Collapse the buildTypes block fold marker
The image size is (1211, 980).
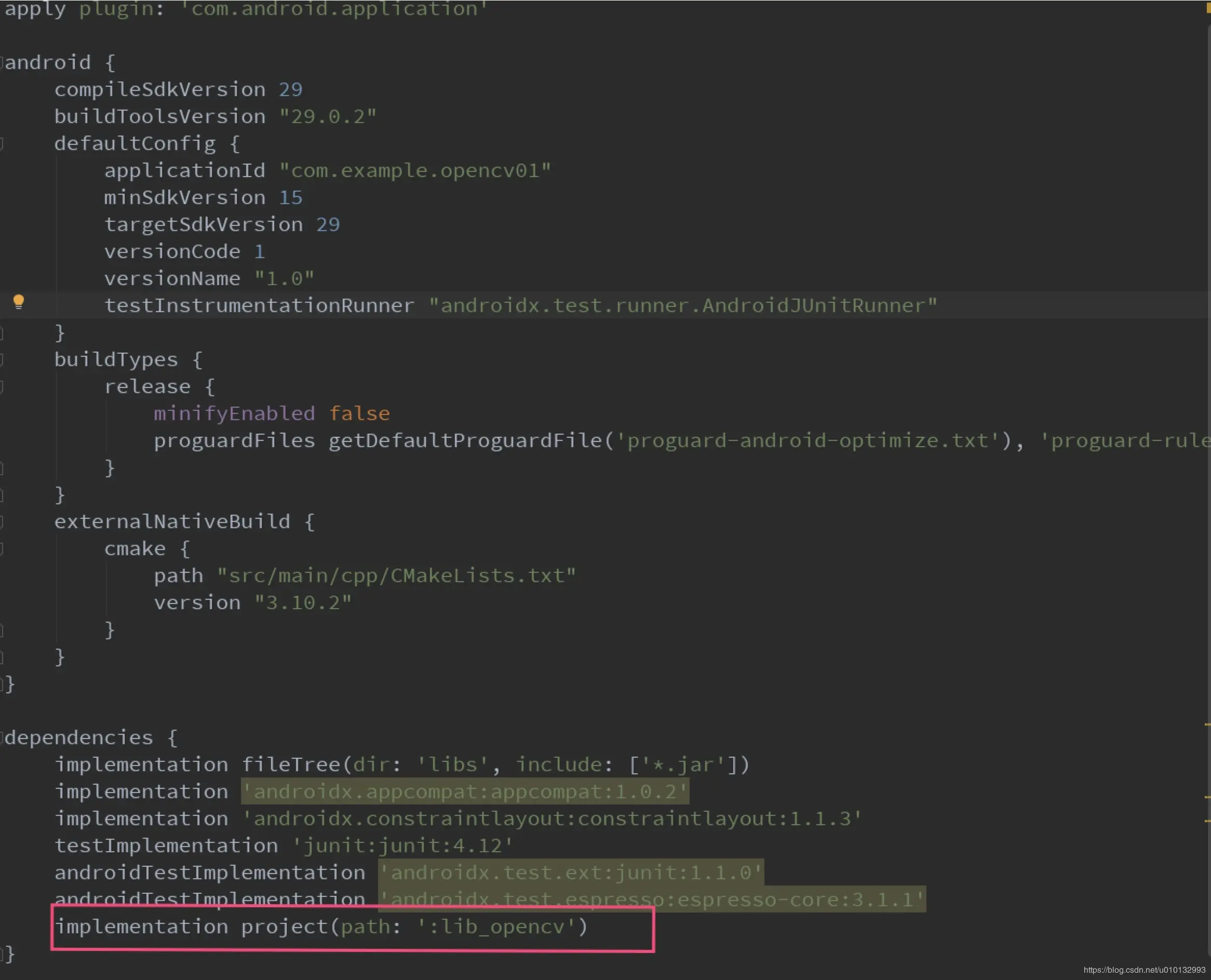(x=2, y=359)
